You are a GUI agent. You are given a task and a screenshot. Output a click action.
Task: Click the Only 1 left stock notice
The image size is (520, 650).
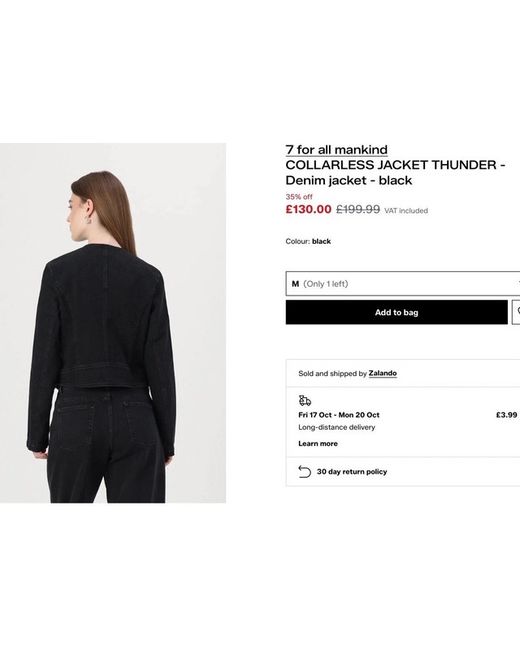click(326, 284)
